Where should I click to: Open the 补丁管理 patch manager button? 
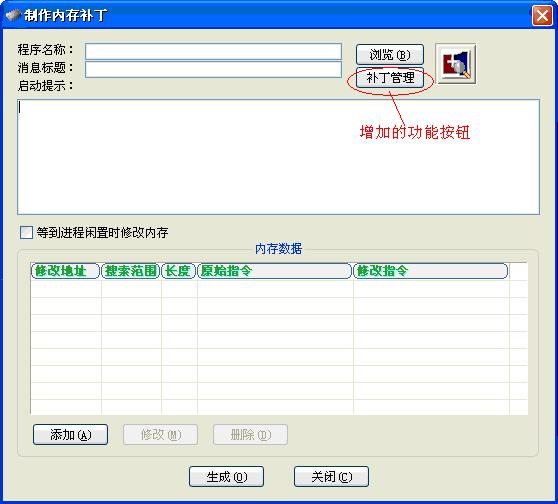pos(390,78)
